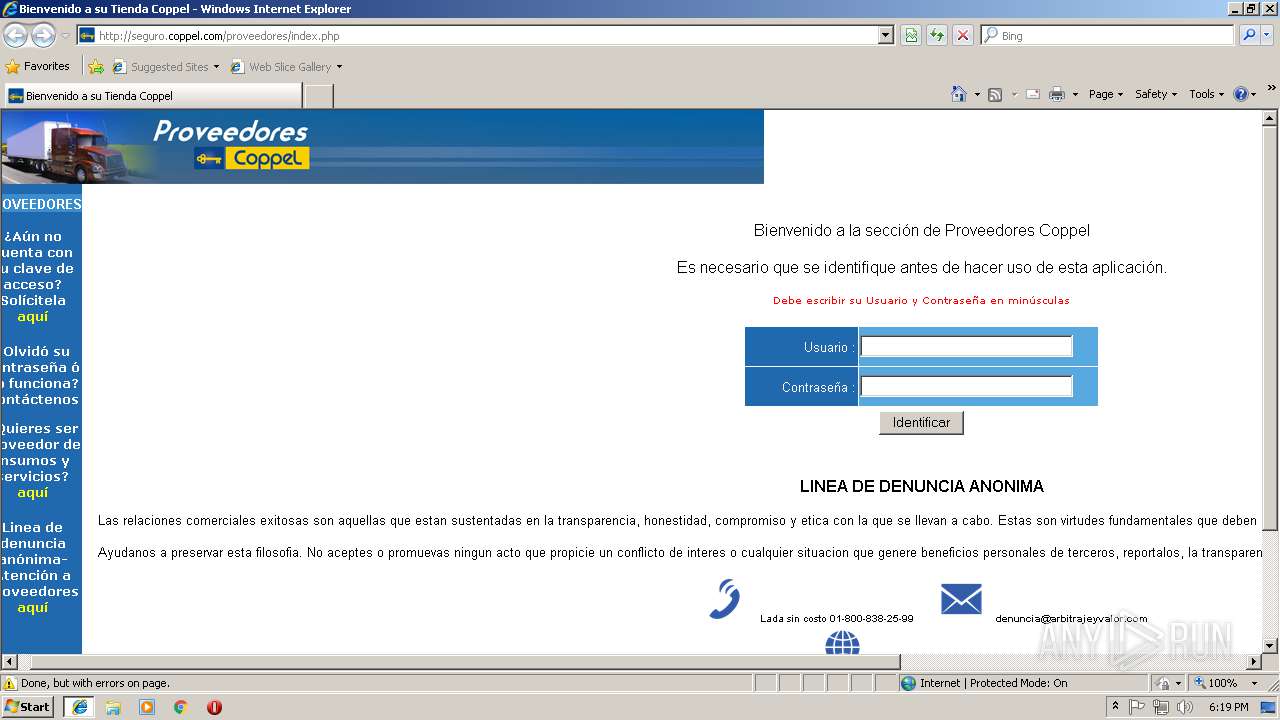Image resolution: width=1280 pixels, height=720 pixels.
Task: Click the red Opera icon in taskbar
Action: [x=214, y=707]
